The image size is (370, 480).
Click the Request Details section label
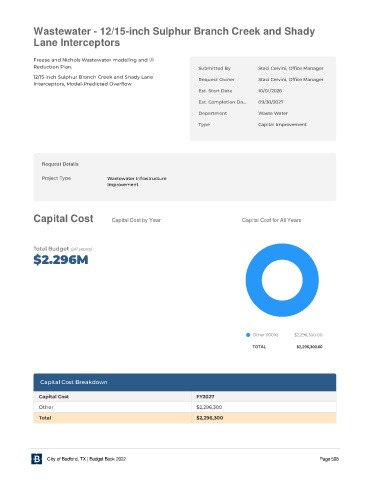pos(60,164)
